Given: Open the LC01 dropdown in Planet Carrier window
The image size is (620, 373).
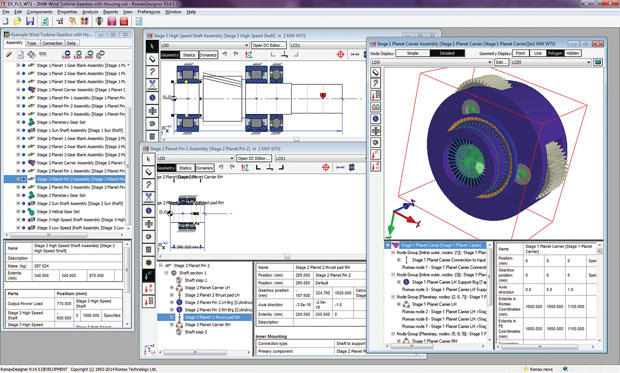Looking at the screenshot, I should pos(551,62).
